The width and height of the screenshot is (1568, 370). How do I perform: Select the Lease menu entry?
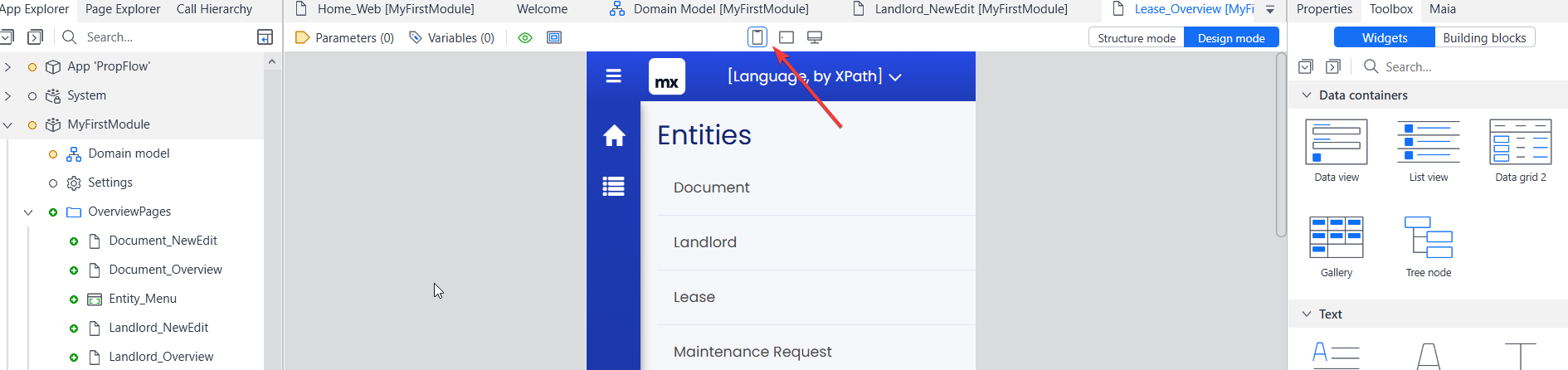tap(694, 297)
